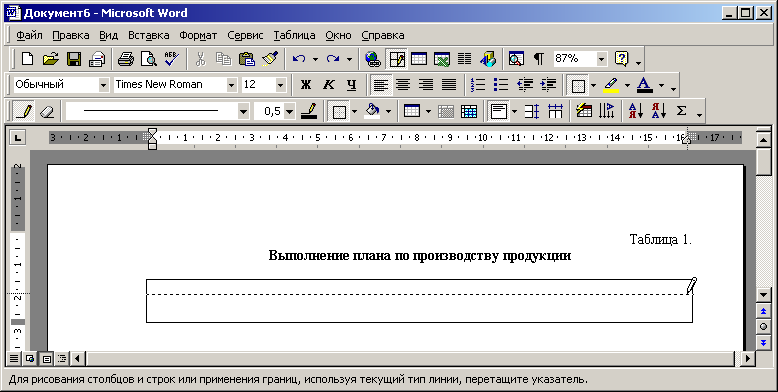Toggle Draw Table pencil tool
The image size is (778, 392).
pos(23,111)
